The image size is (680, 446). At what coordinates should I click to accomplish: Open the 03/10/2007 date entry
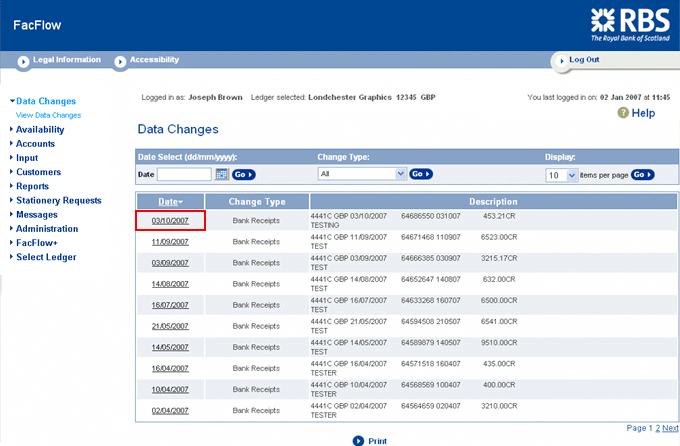(x=170, y=220)
